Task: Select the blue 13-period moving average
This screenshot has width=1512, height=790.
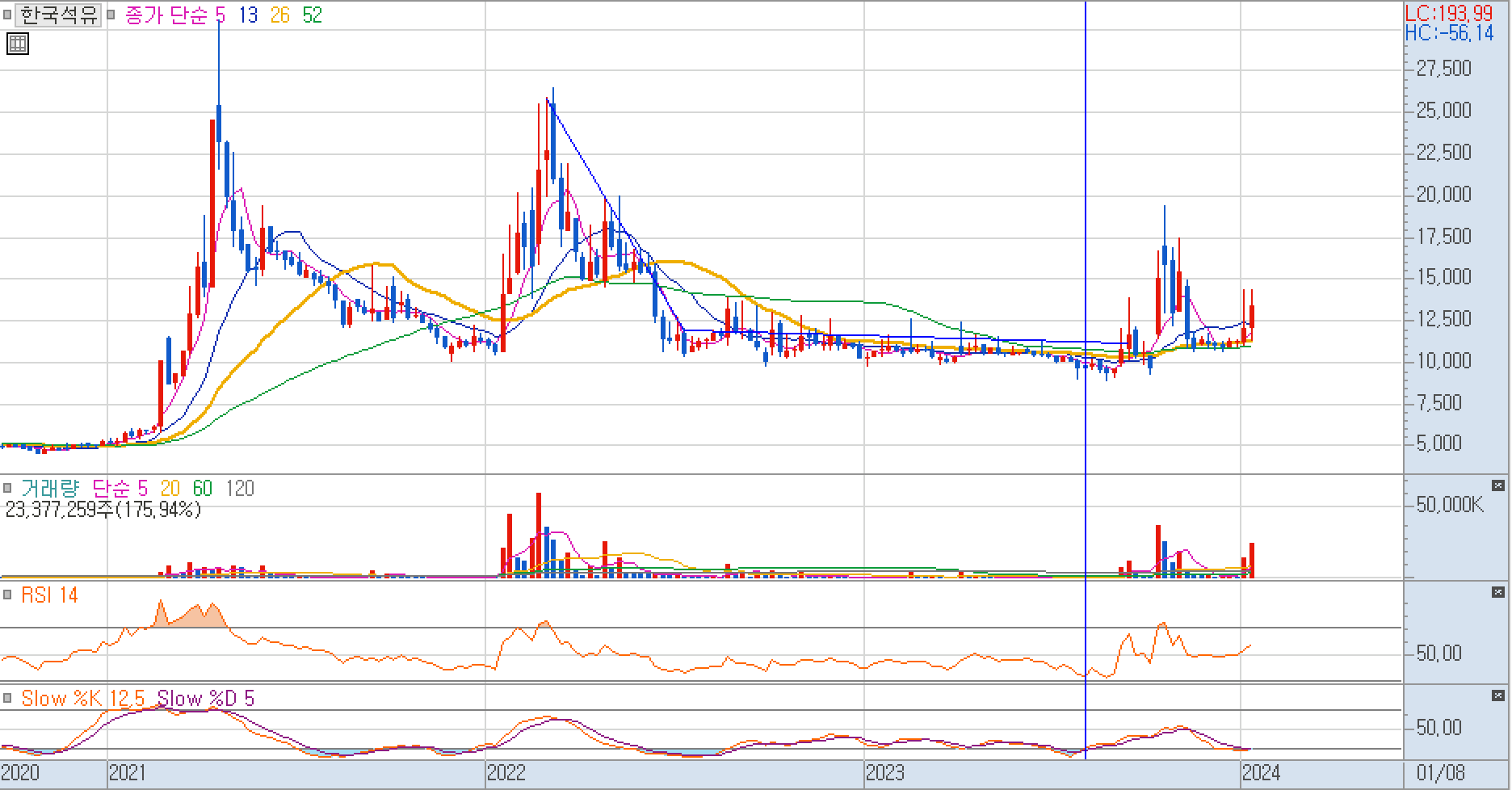Action: (248, 15)
